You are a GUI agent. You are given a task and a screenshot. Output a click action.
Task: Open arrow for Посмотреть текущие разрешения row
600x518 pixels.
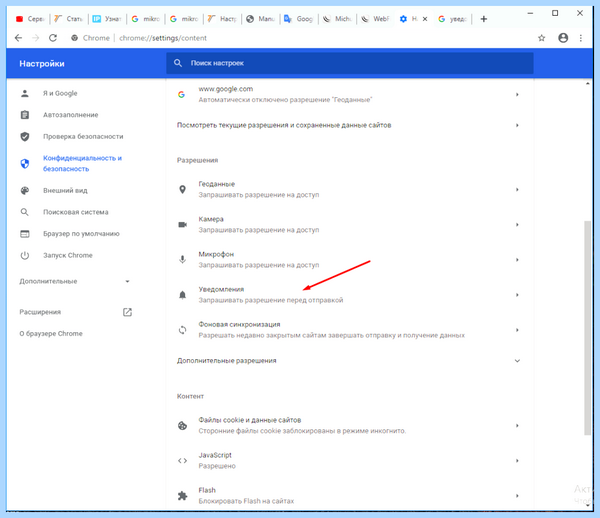(x=517, y=125)
